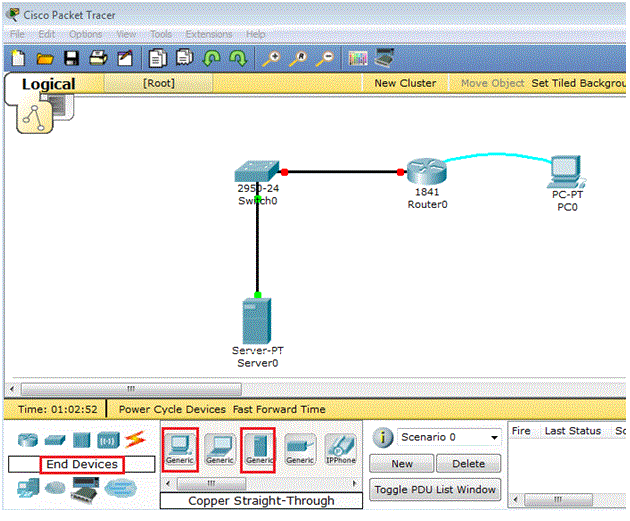The width and height of the screenshot is (630, 521).
Task: Click the Fire column header
Action: pos(521,431)
